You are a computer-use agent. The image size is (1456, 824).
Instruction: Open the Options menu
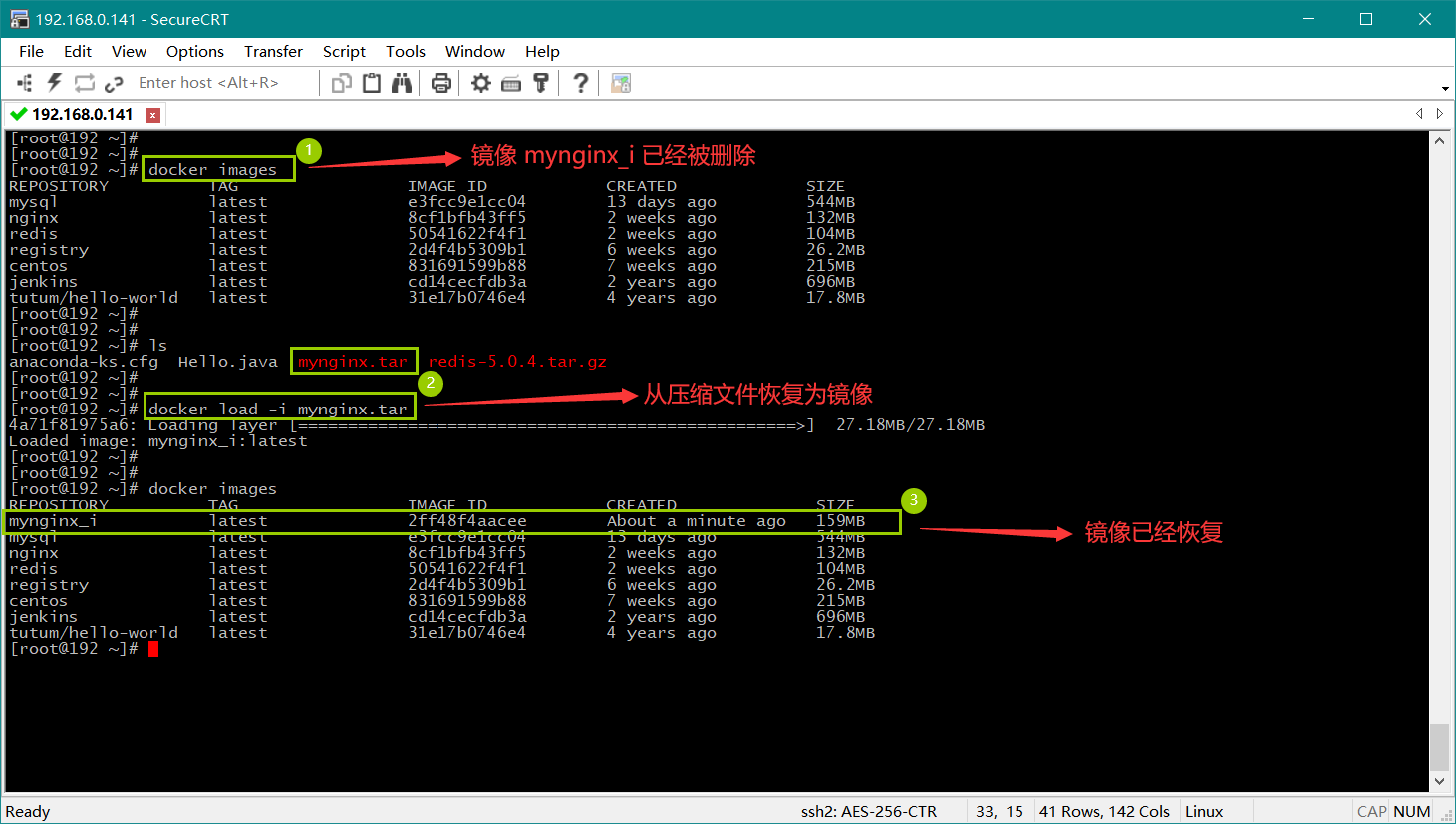194,52
